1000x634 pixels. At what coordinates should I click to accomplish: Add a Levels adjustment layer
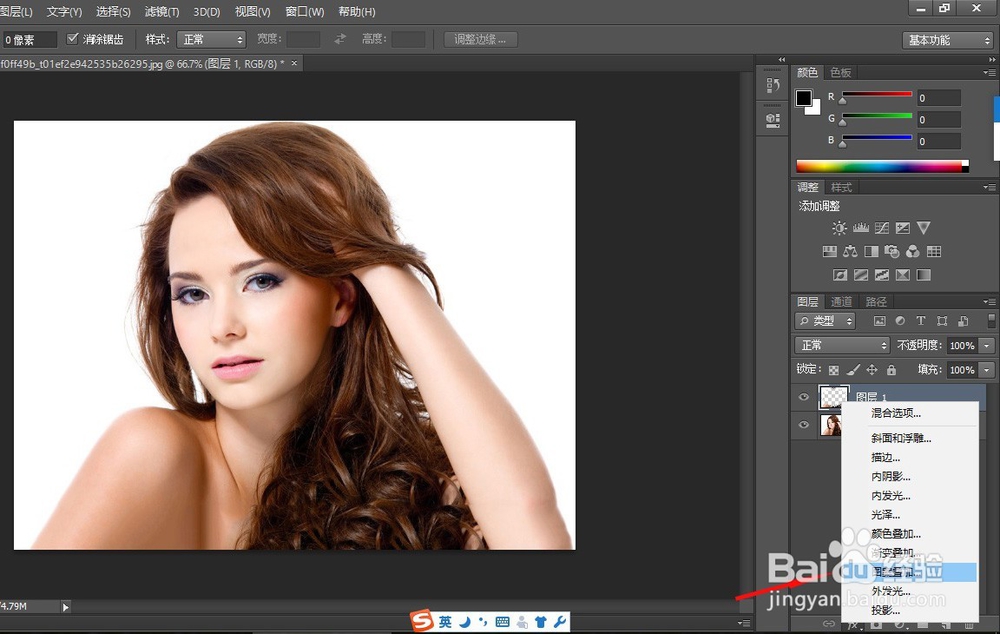click(861, 228)
